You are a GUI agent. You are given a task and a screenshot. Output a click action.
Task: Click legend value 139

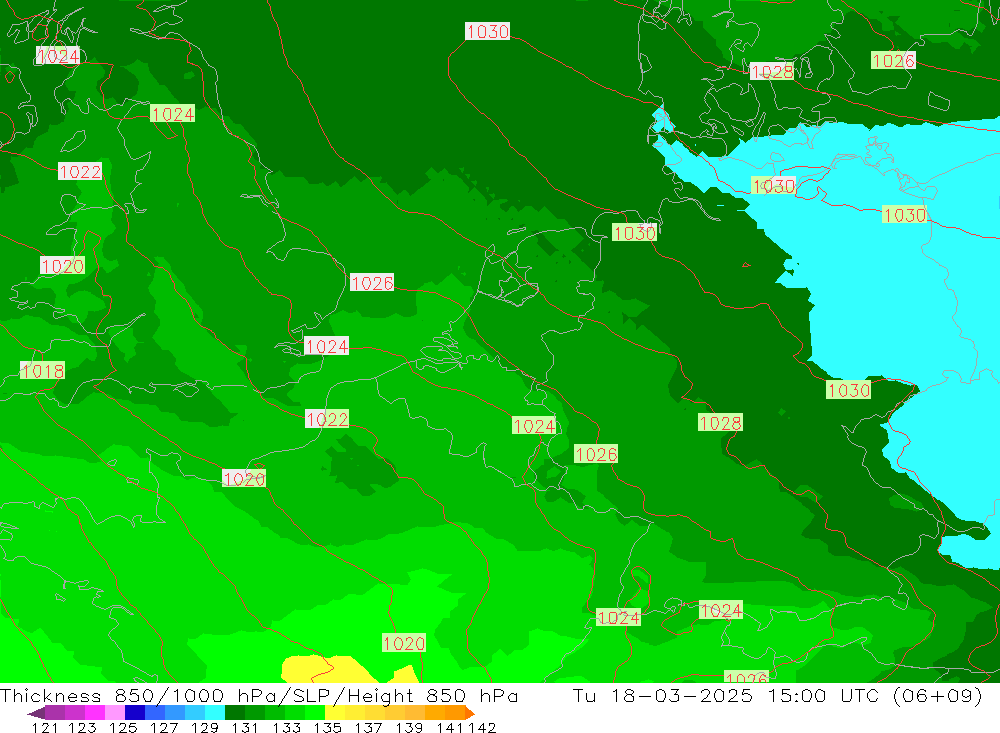409,727
